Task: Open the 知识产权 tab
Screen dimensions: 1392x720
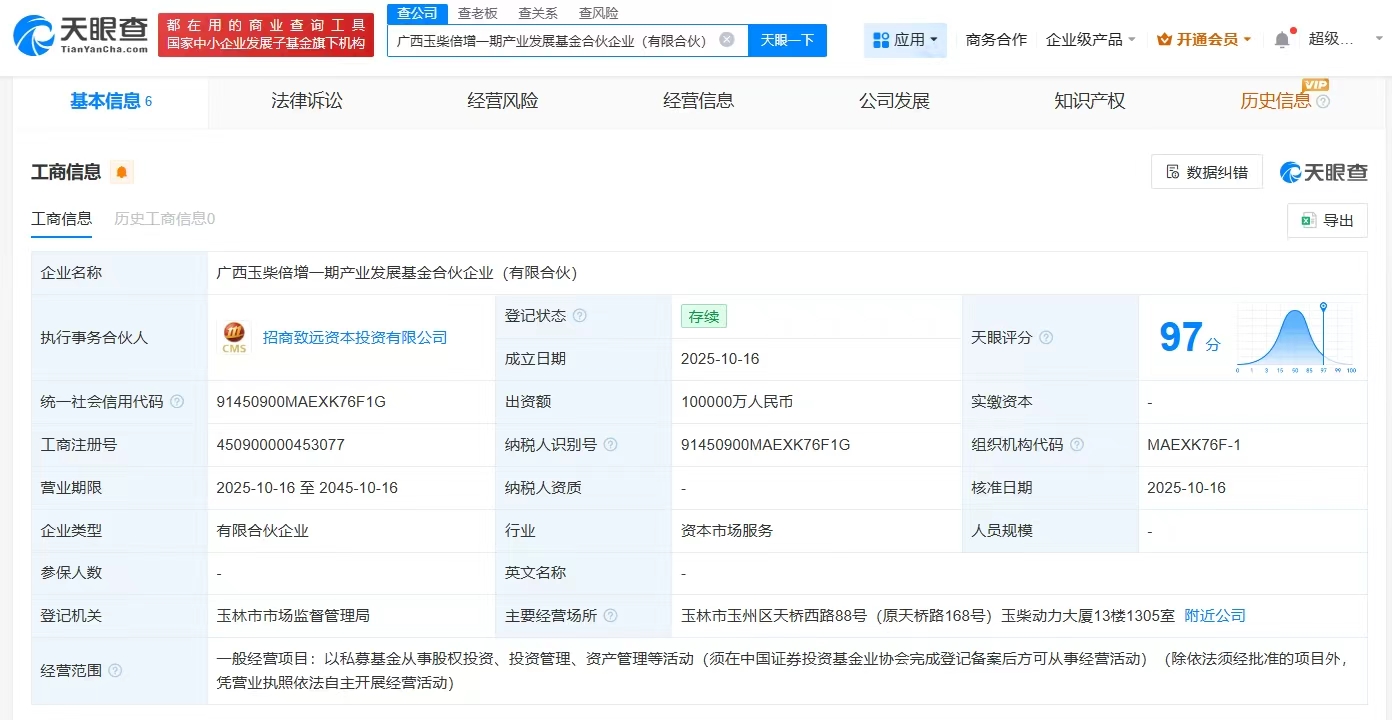Action: tap(1089, 101)
